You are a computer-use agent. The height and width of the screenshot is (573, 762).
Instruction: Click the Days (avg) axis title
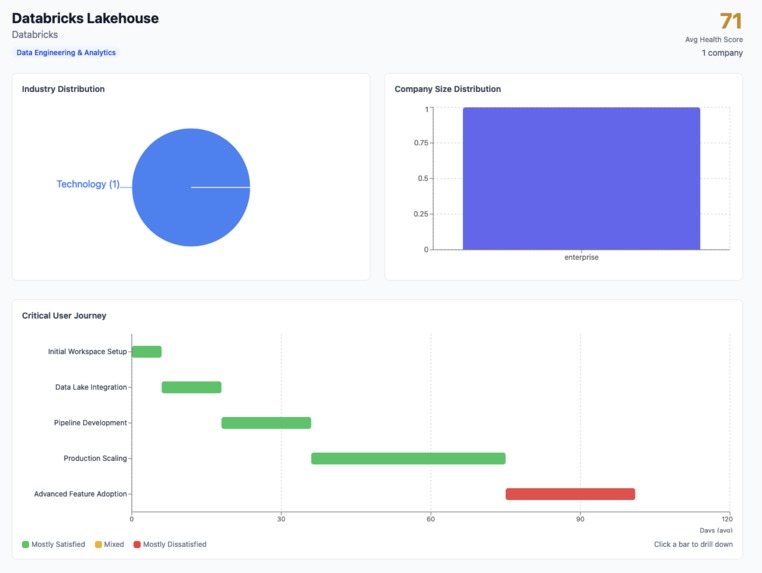click(716, 530)
